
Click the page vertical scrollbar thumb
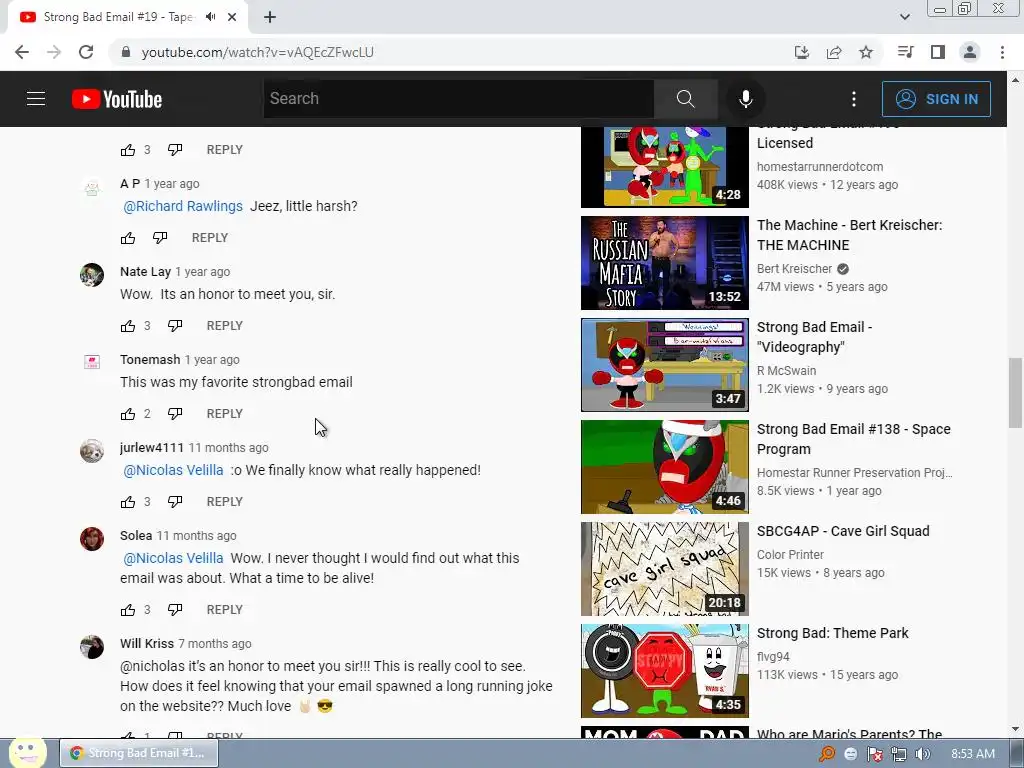tap(1015, 392)
